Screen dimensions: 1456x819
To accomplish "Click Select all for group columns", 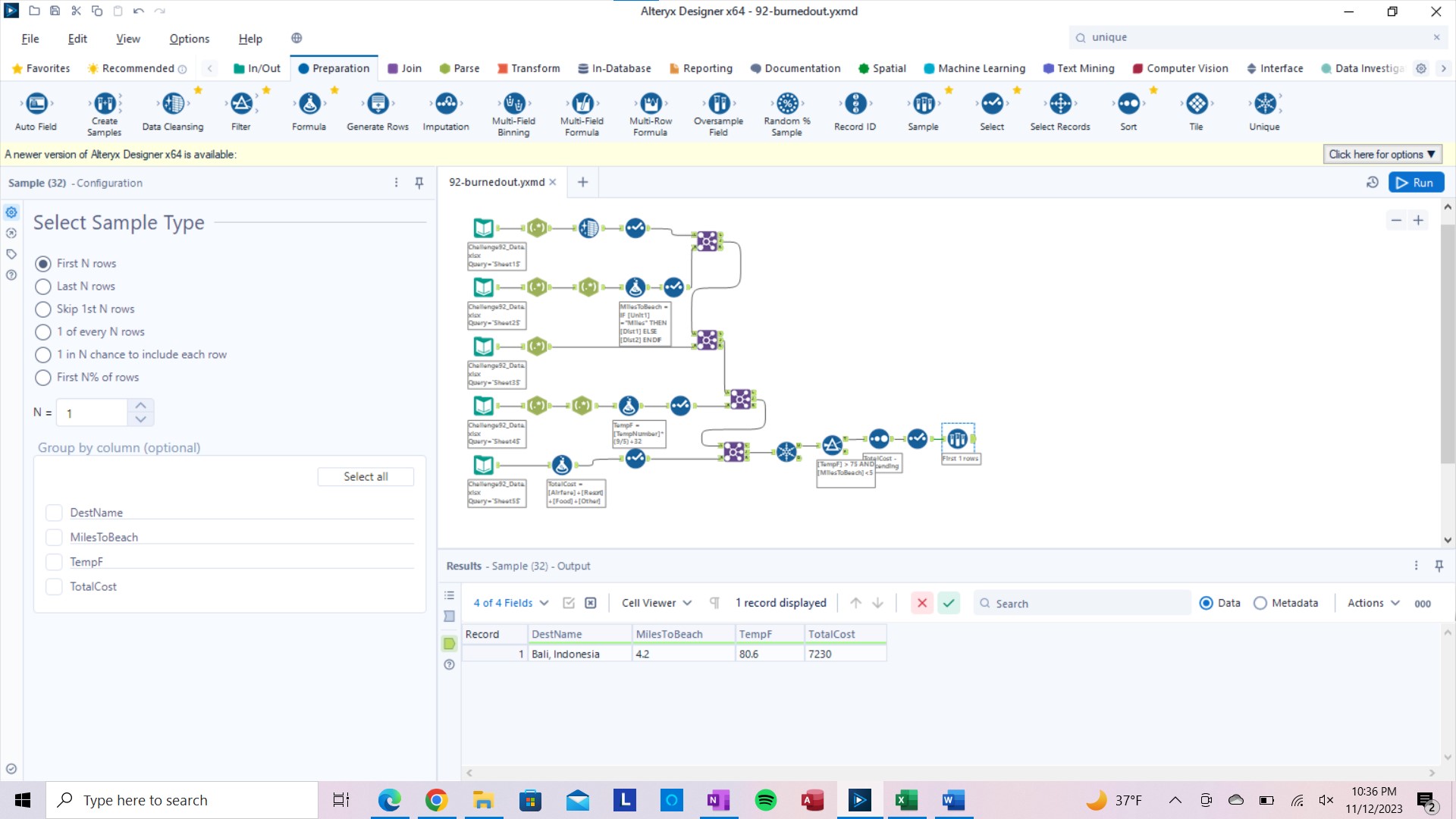I will 366,476.
